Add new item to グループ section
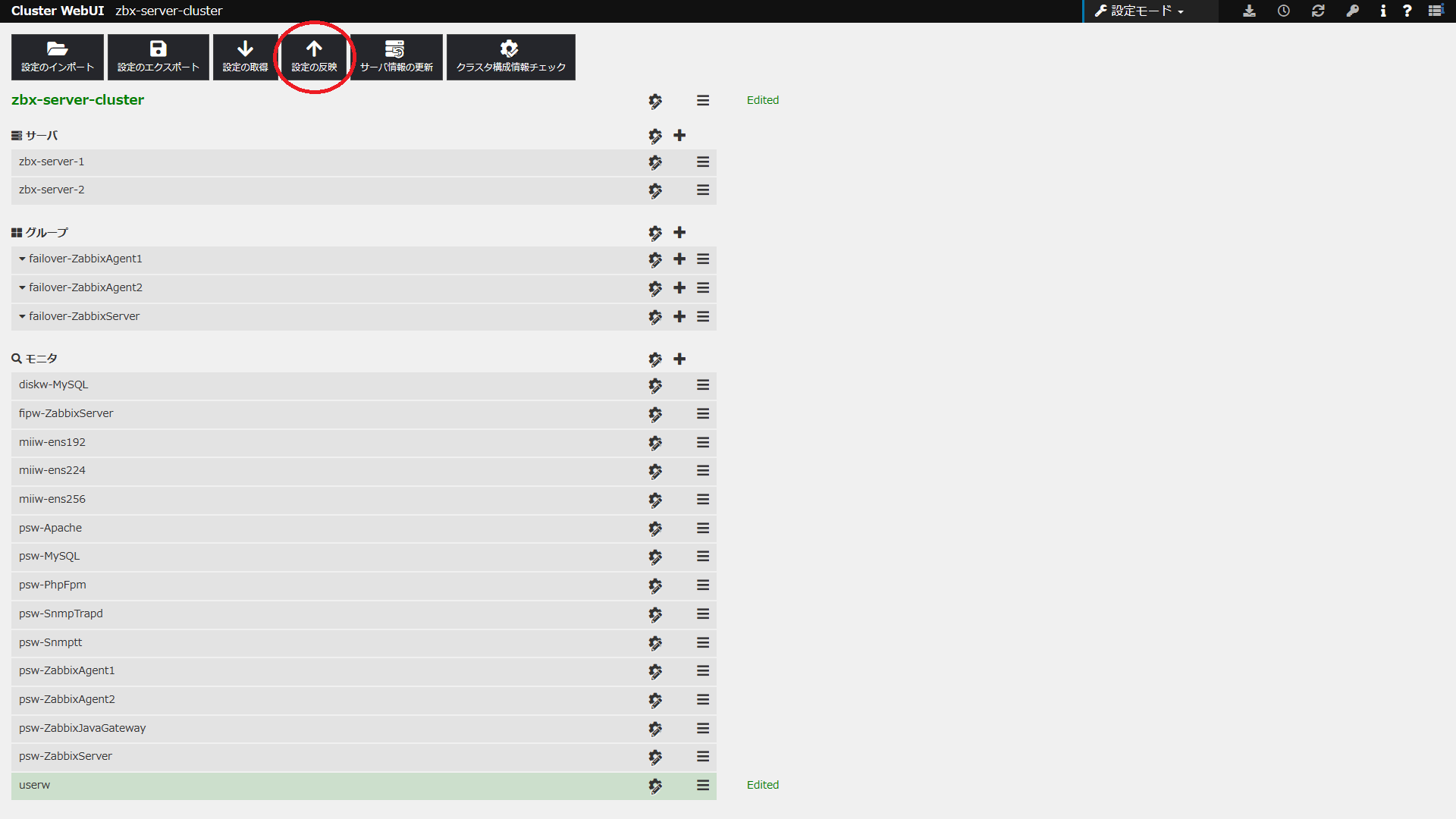The width and height of the screenshot is (1456, 819). 678,232
